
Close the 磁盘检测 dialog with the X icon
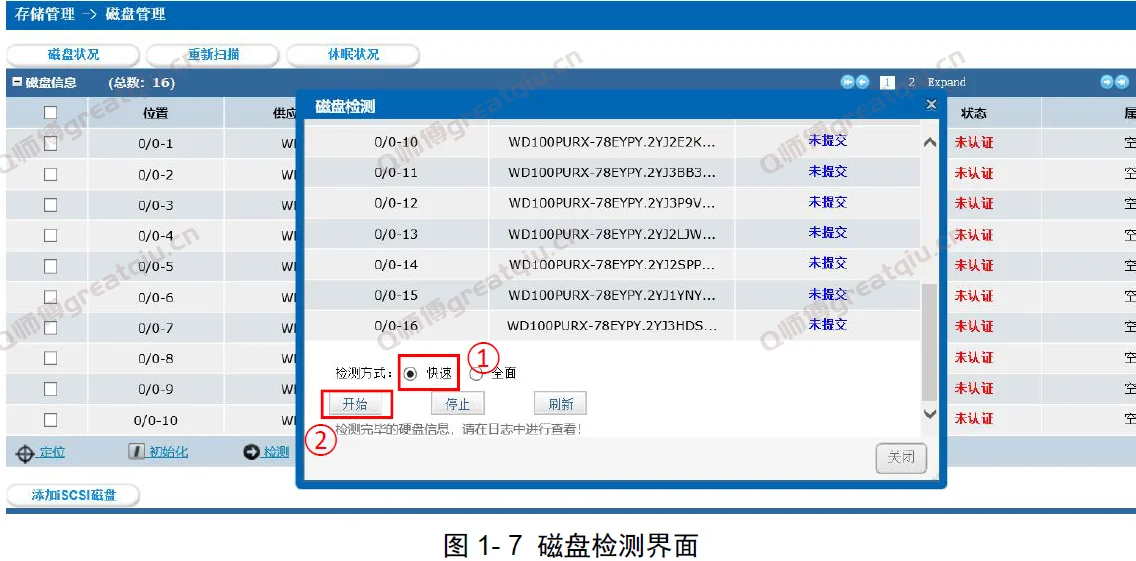pyautogui.click(x=931, y=104)
